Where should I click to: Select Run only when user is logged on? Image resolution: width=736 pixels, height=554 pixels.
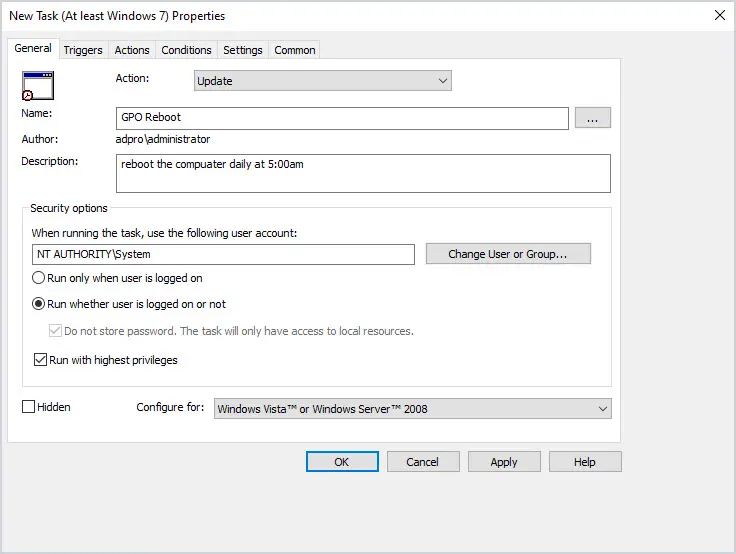pyautogui.click(x=38, y=278)
